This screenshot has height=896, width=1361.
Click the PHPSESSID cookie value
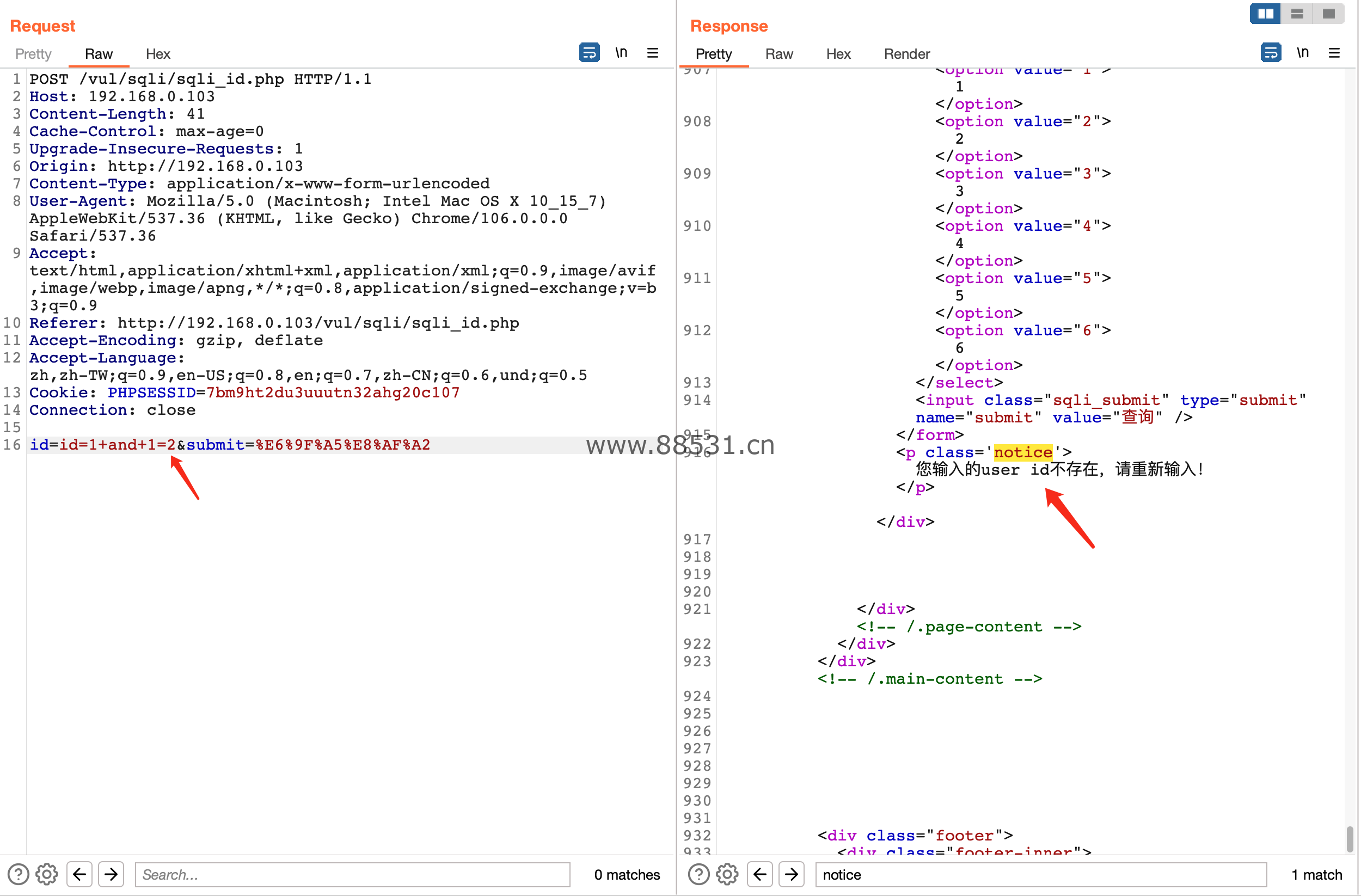333,392
